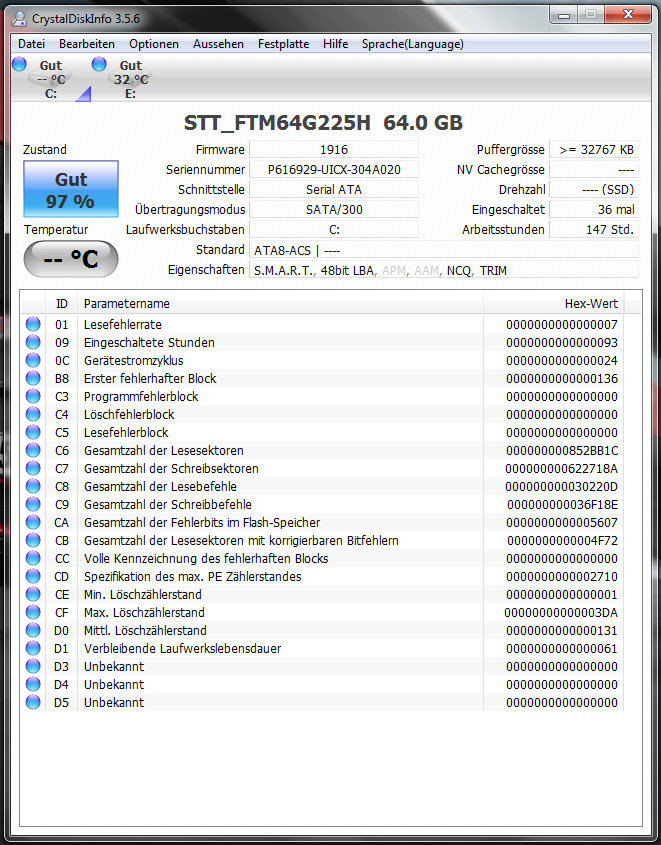This screenshot has height=845, width=661.
Task: Click the Hex-Wert column header
Action: pyautogui.click(x=554, y=303)
